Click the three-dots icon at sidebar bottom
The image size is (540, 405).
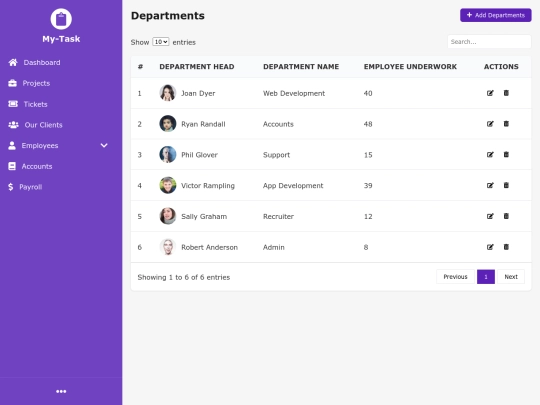[x=61, y=391]
